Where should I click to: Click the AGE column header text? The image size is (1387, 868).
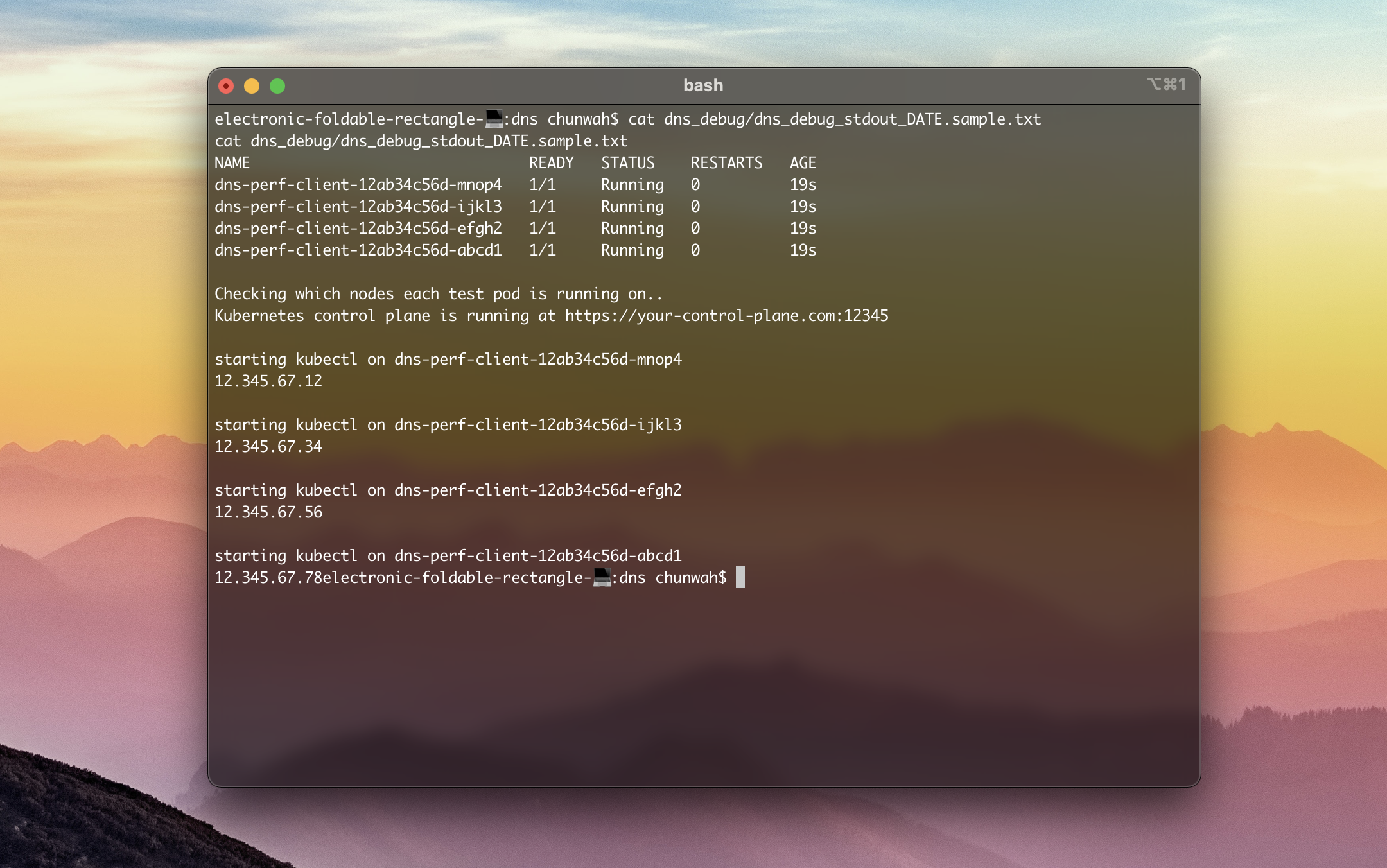pos(803,162)
